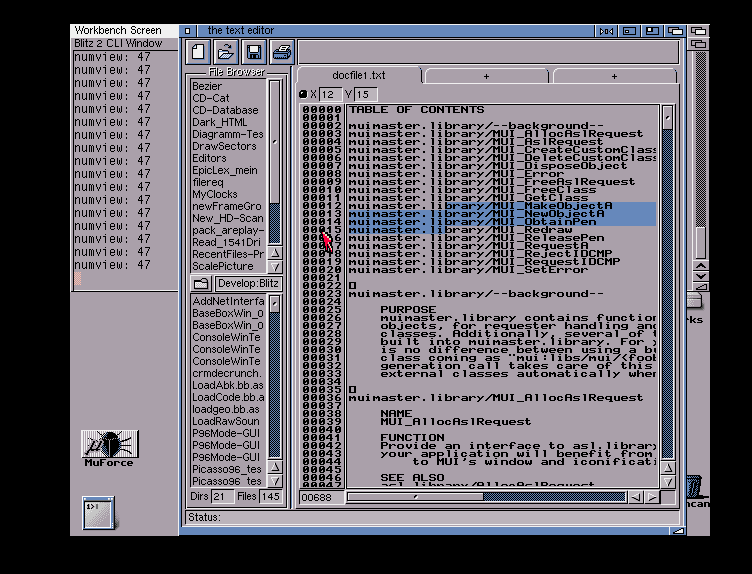Open the second '+' empty tab

click(613, 76)
